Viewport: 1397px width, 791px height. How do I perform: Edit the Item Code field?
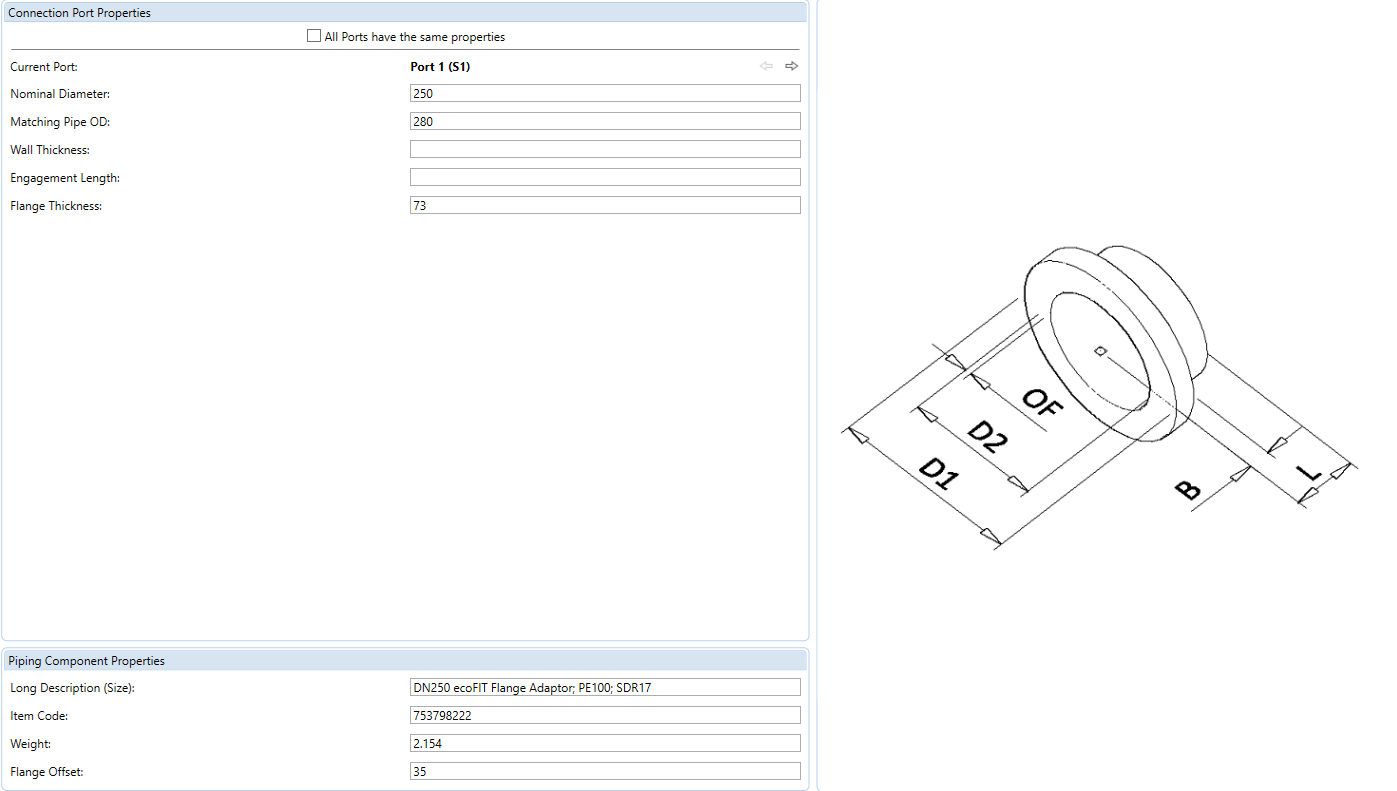(x=605, y=715)
